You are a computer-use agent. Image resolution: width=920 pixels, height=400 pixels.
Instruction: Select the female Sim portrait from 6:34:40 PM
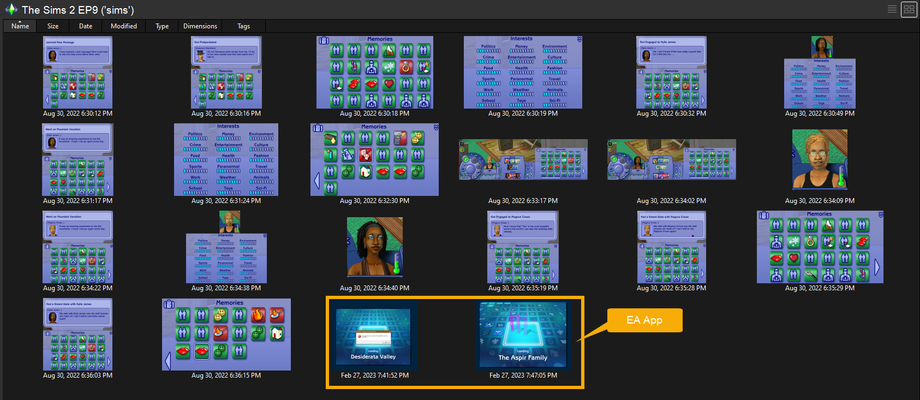tap(375, 246)
